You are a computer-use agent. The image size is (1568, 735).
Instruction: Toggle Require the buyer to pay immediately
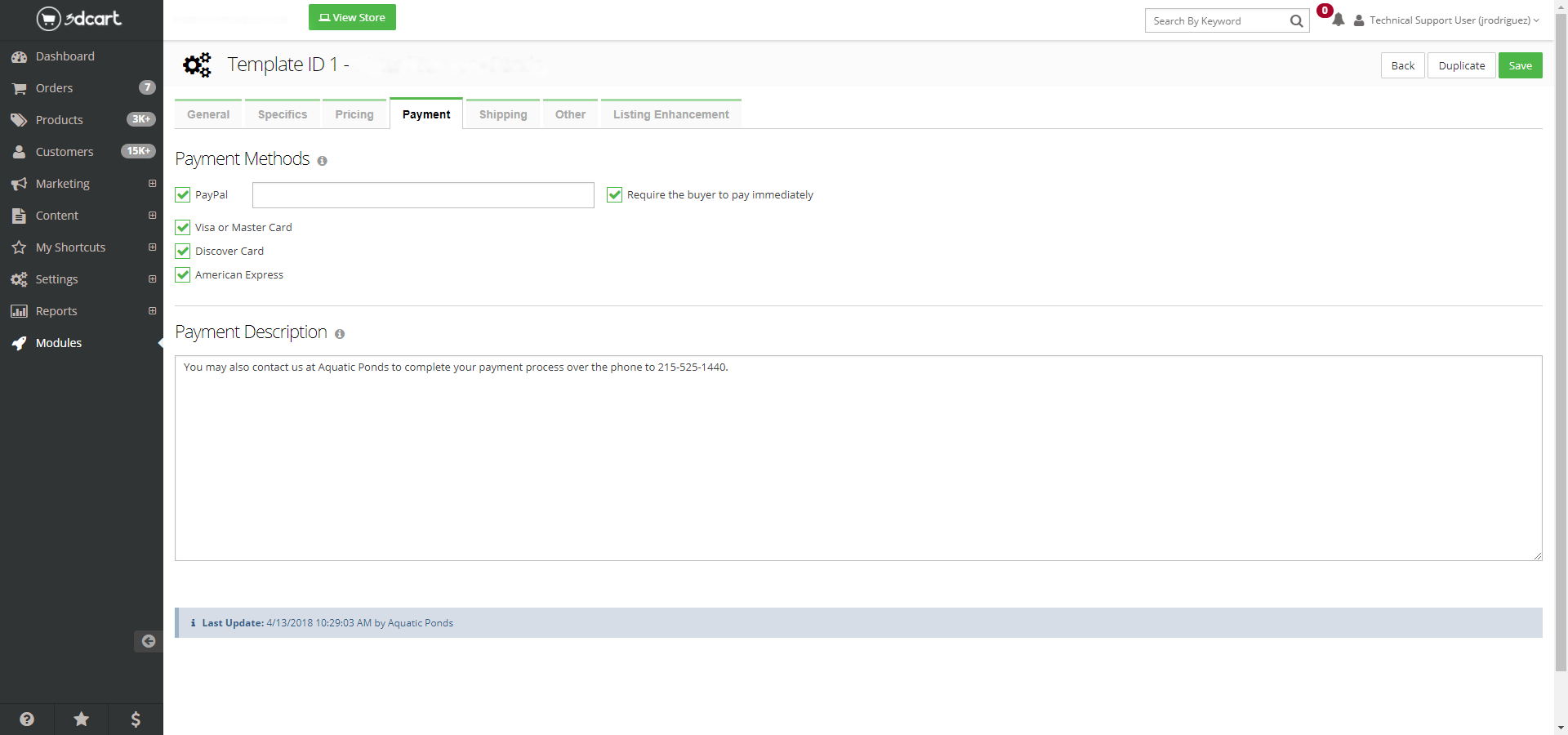click(615, 195)
